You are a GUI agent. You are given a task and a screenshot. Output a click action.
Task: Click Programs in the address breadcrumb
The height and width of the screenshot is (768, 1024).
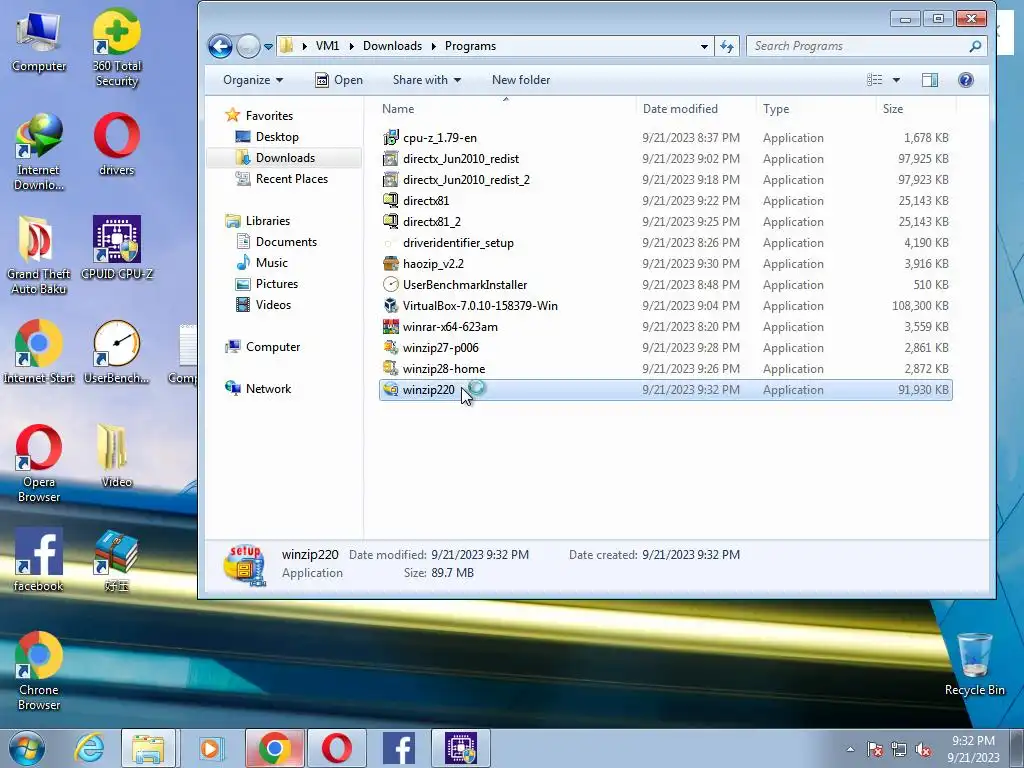pos(470,46)
